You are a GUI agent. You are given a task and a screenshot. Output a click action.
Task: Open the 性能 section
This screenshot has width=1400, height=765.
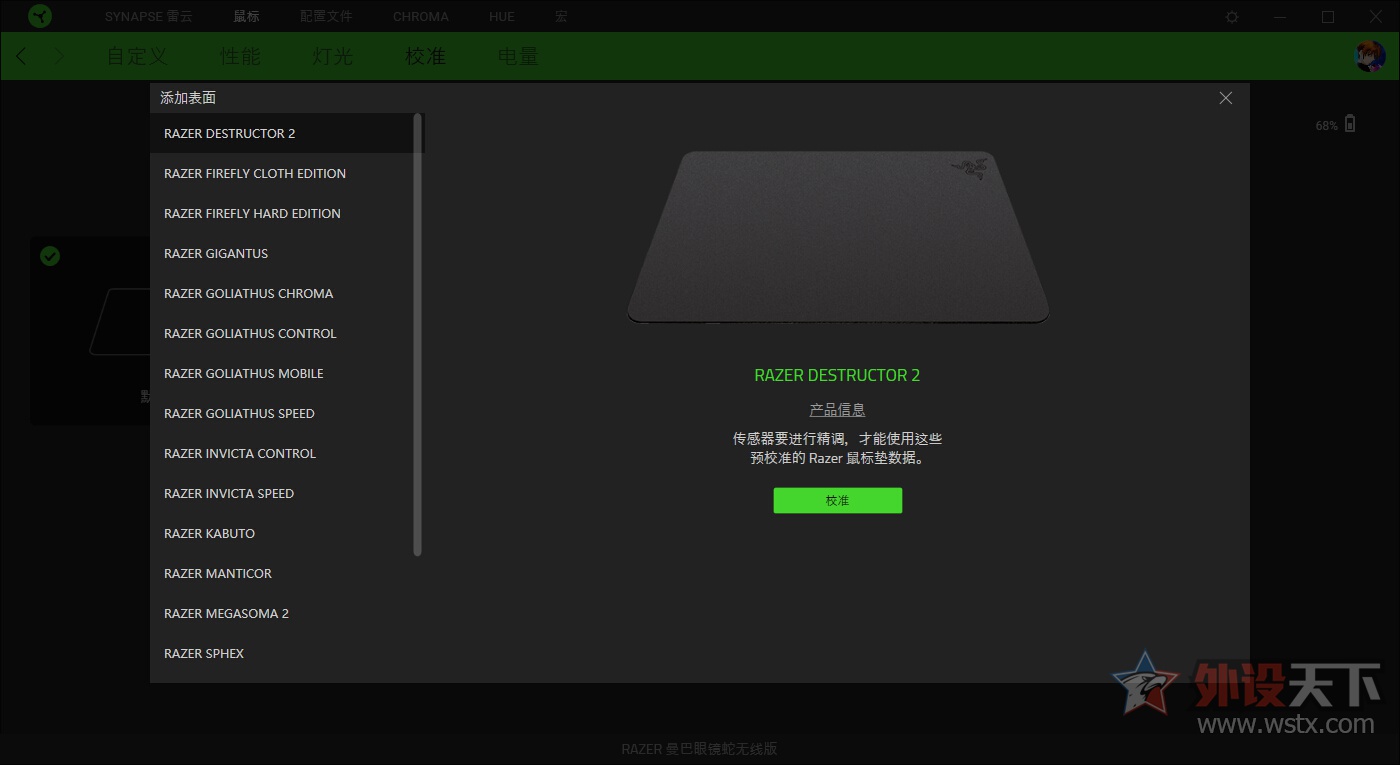point(240,56)
